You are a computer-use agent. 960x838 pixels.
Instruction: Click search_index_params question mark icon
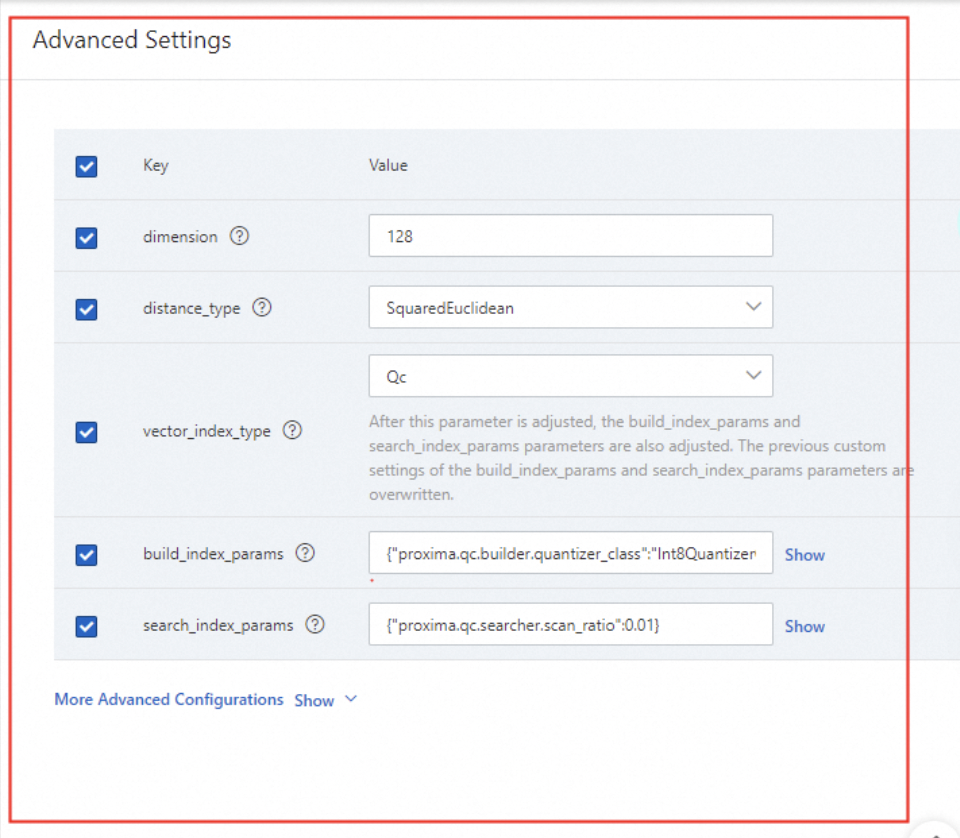[x=315, y=625]
